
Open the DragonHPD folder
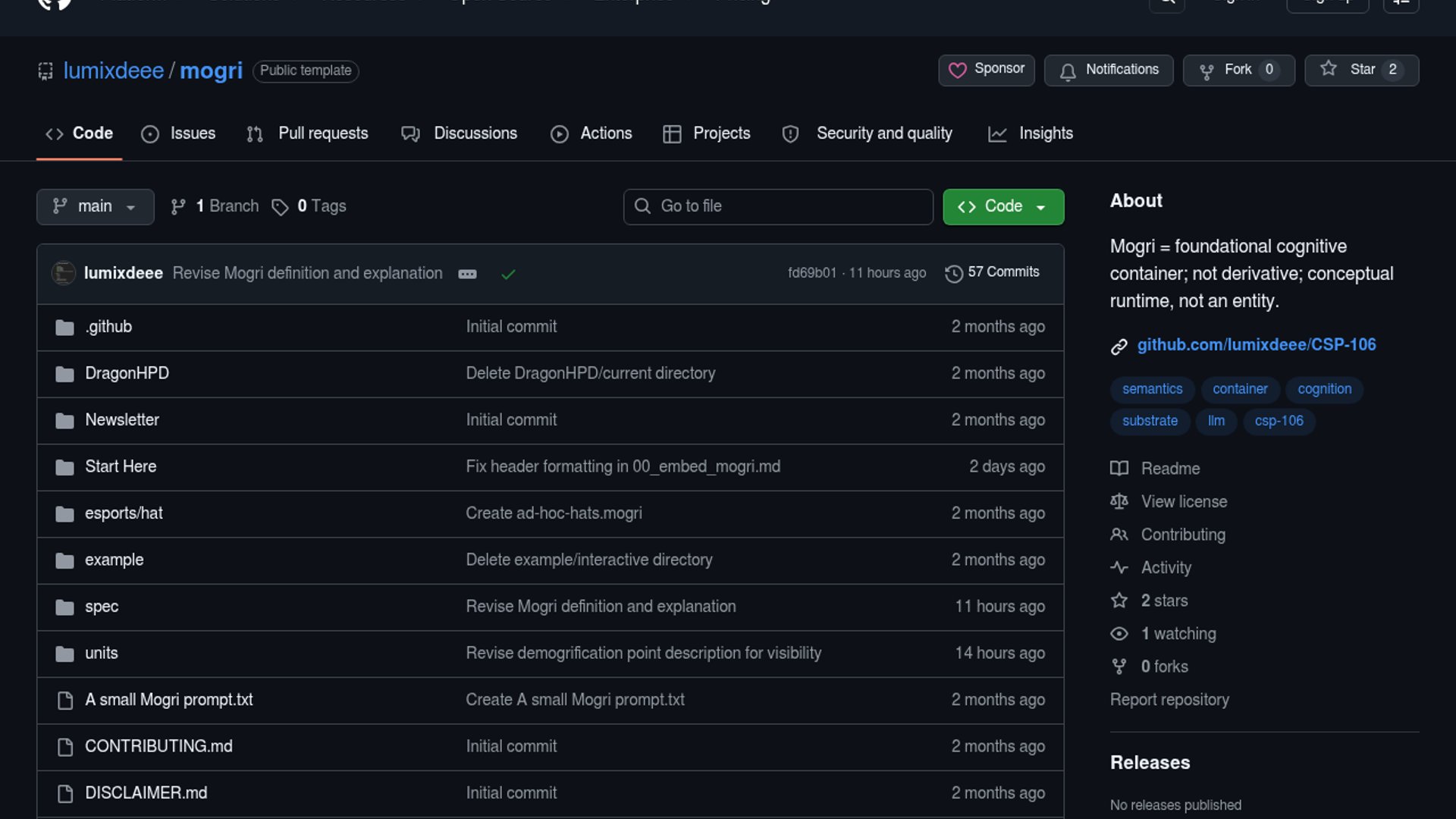(127, 373)
